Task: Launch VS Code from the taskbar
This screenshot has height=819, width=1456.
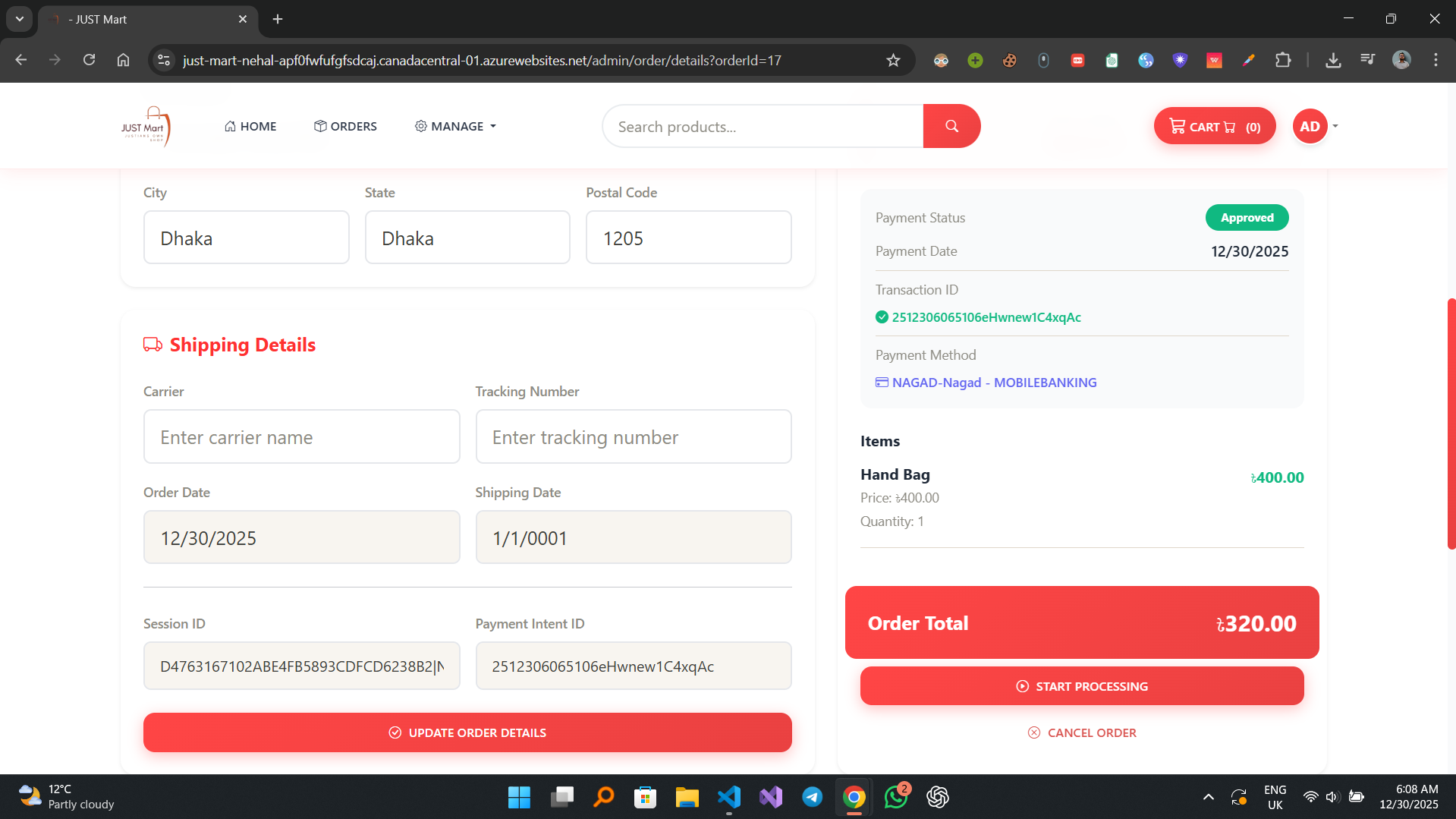Action: pos(728,797)
